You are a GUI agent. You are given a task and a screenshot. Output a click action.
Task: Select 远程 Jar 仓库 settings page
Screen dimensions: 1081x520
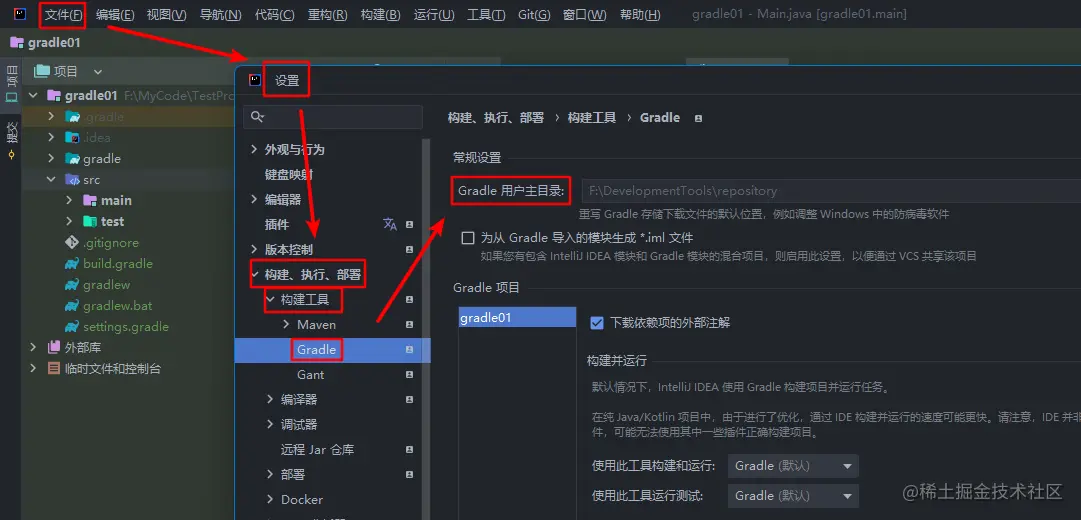[317, 450]
